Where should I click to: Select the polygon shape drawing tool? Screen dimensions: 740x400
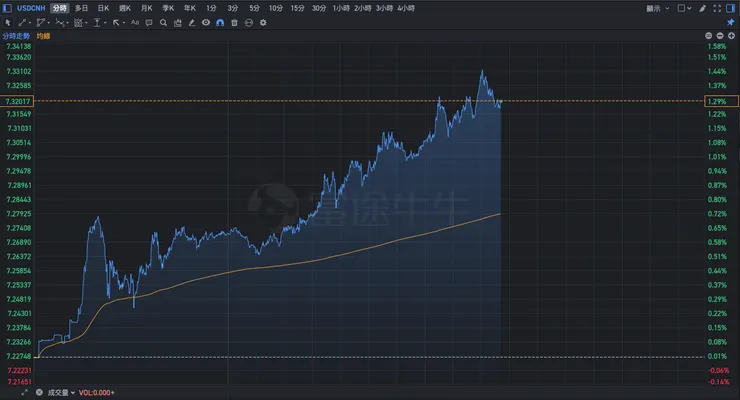tap(41, 23)
